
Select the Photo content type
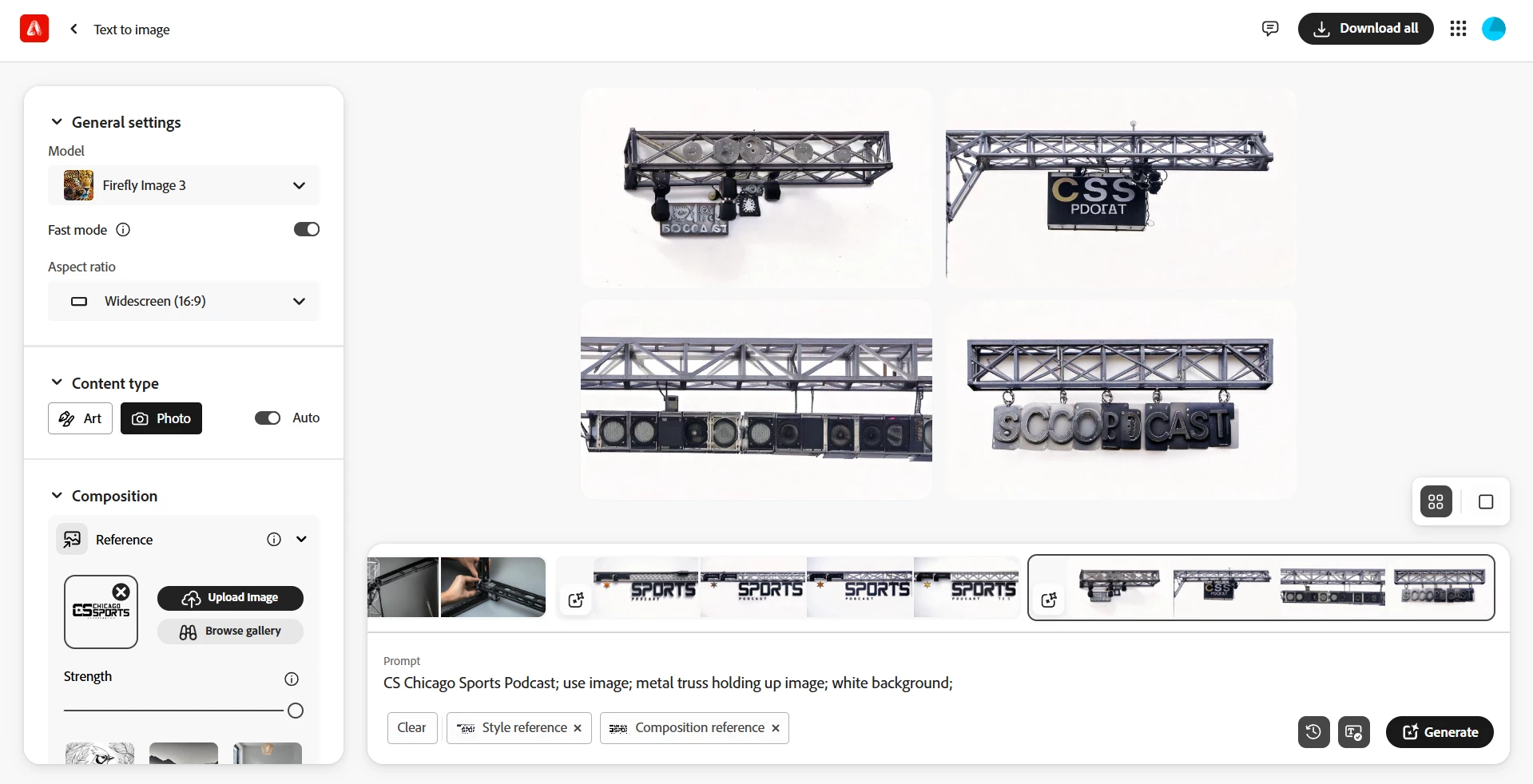[x=161, y=418]
